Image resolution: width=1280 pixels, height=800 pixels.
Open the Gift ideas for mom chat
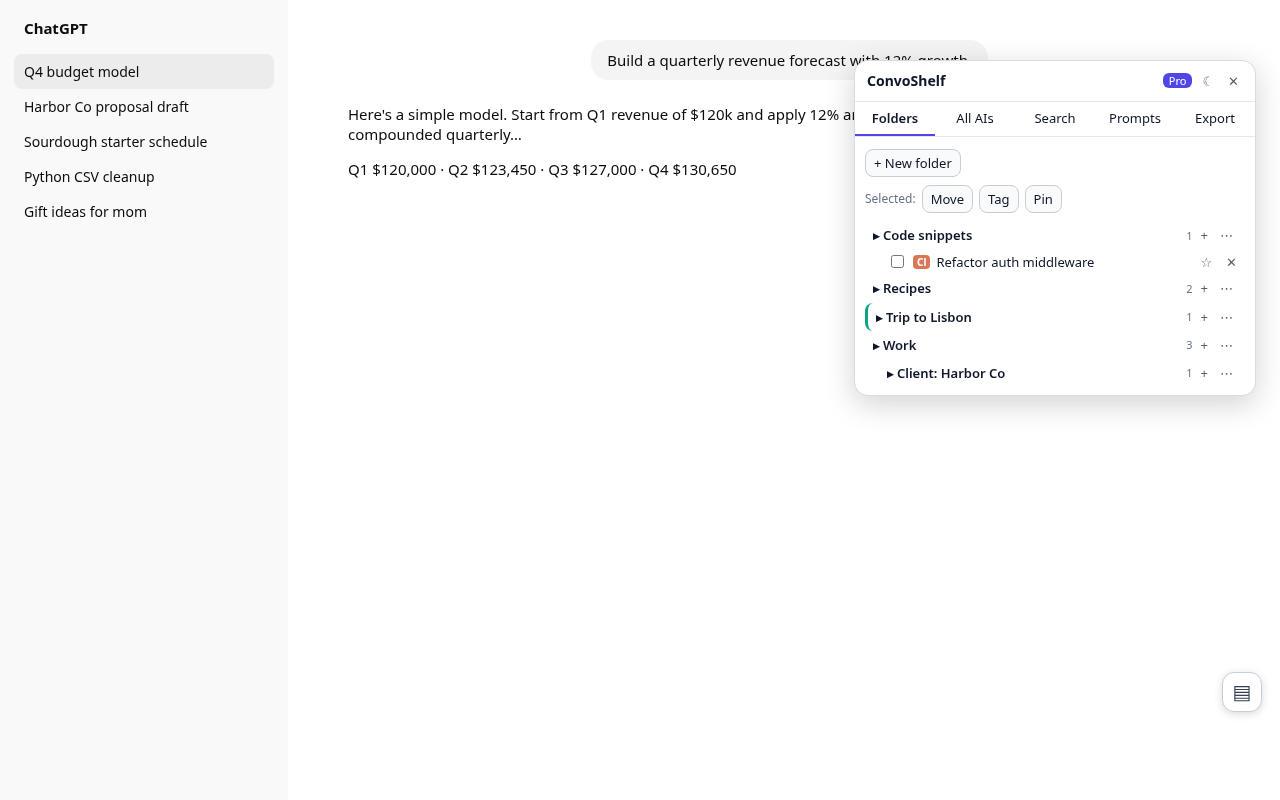point(144,212)
